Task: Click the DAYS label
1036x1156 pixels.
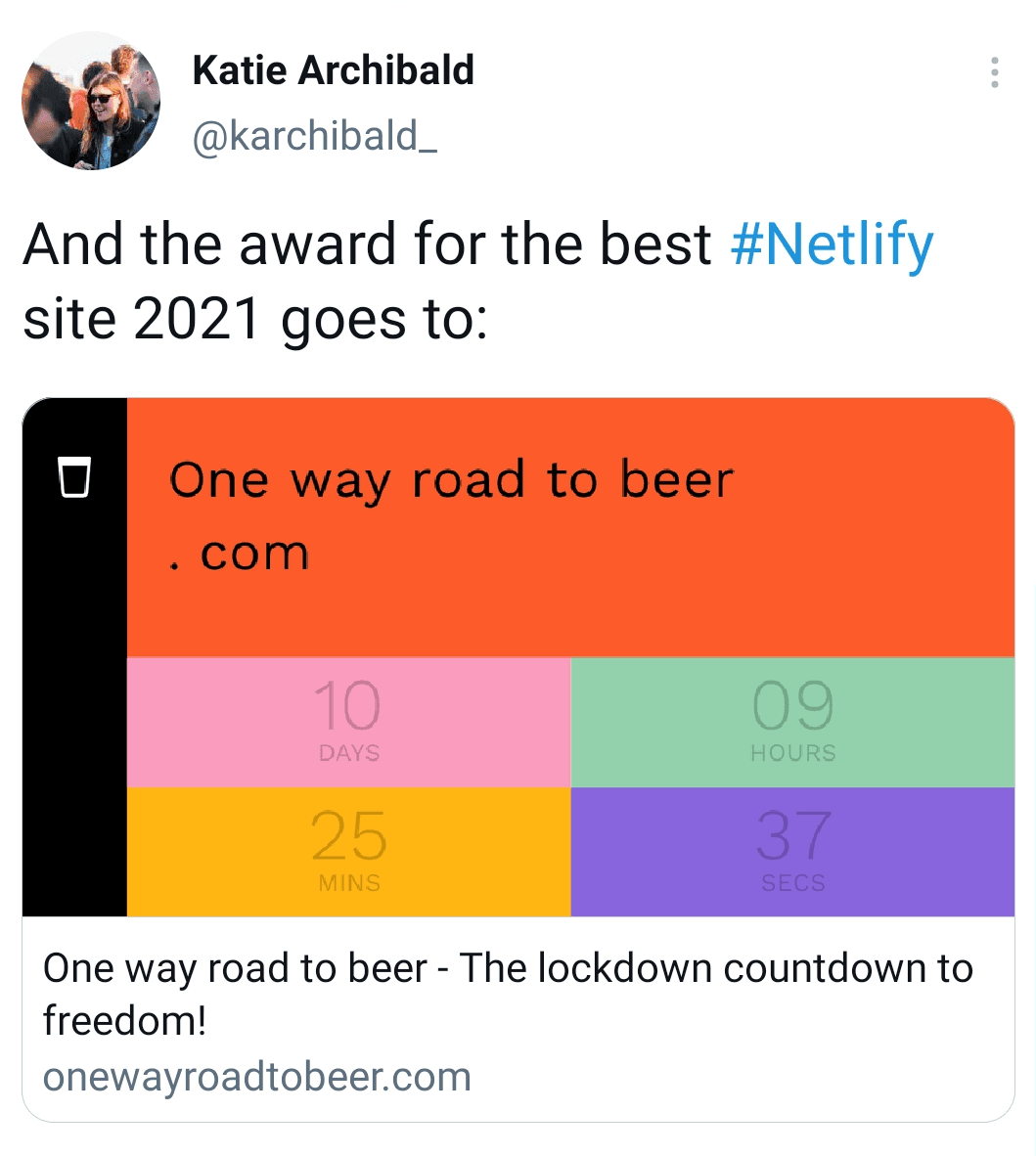Action: [349, 753]
